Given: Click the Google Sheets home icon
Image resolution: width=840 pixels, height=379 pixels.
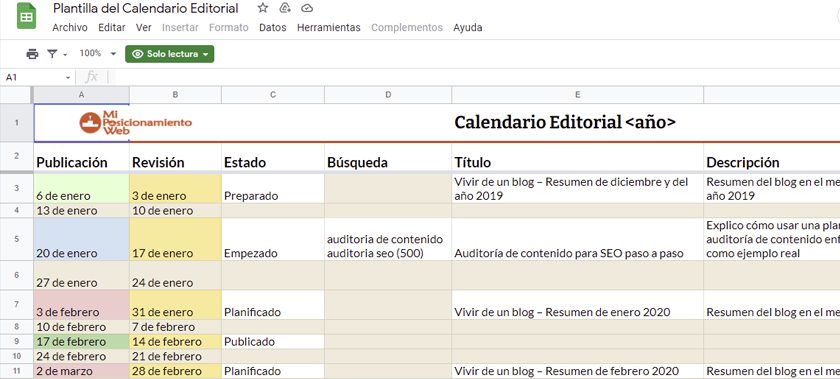Looking at the screenshot, I should pyautogui.click(x=26, y=16).
